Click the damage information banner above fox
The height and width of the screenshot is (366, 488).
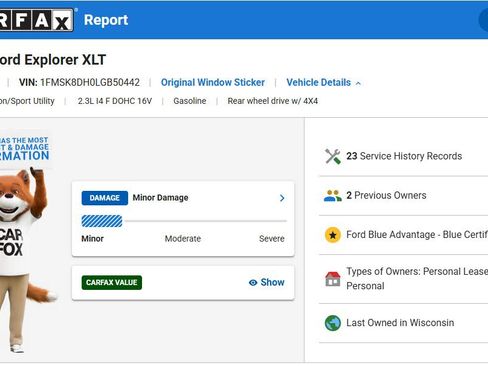25,149
